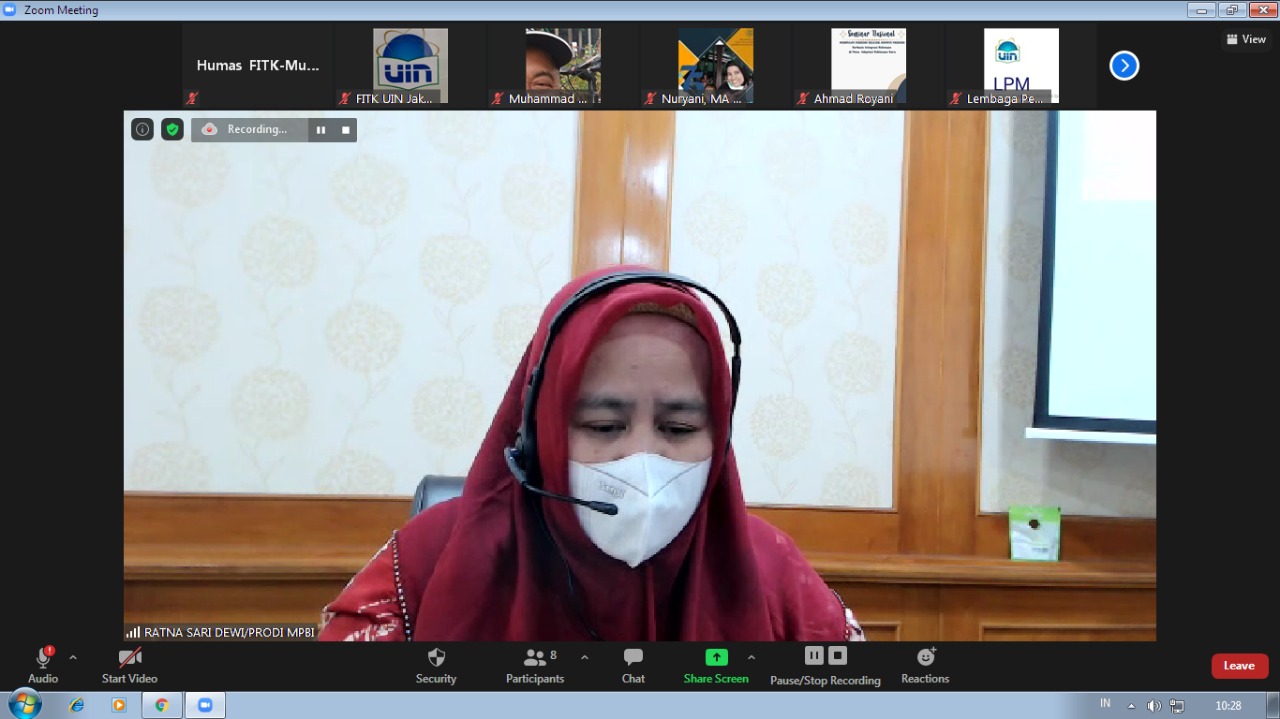1280x719 pixels.
Task: Click the green encryption shield icon
Action: pos(172,129)
